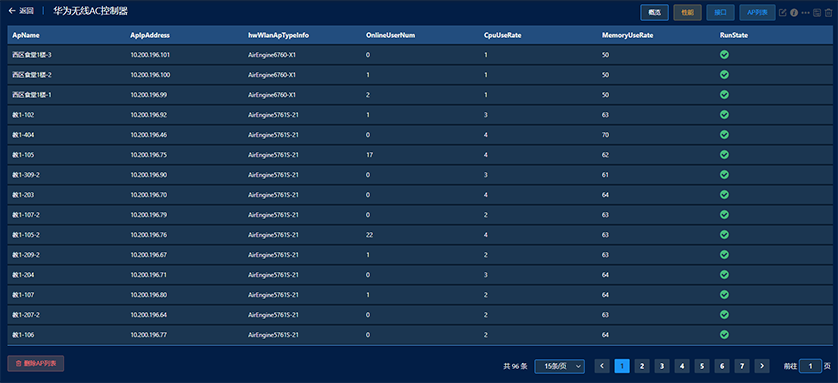Screen dimensions: 838x383
Task: Click the save/archive icon in header
Action: click(x=817, y=12)
